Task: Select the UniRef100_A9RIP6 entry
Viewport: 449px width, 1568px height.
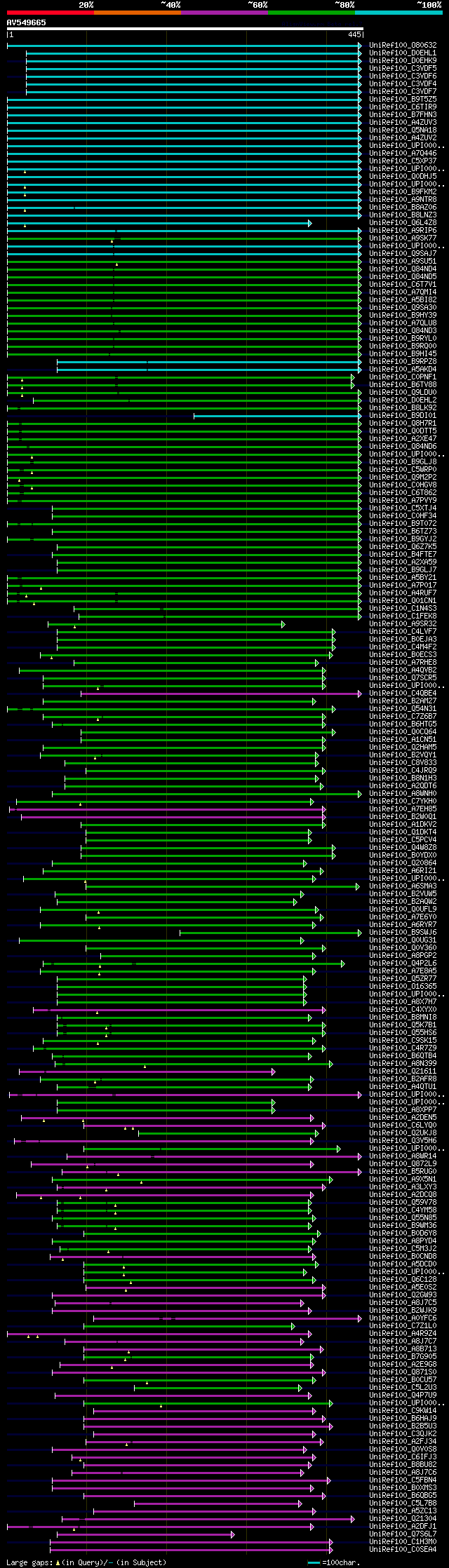Action: 403,230
